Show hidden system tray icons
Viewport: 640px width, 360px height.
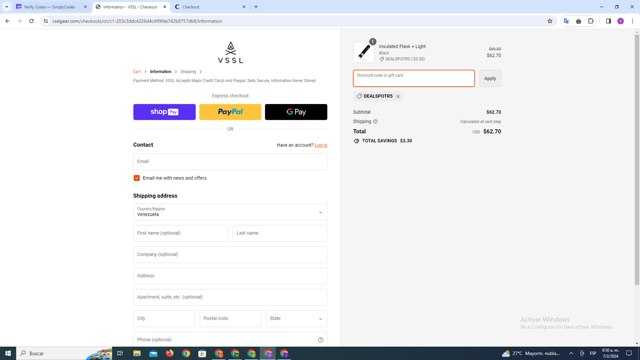571,353
